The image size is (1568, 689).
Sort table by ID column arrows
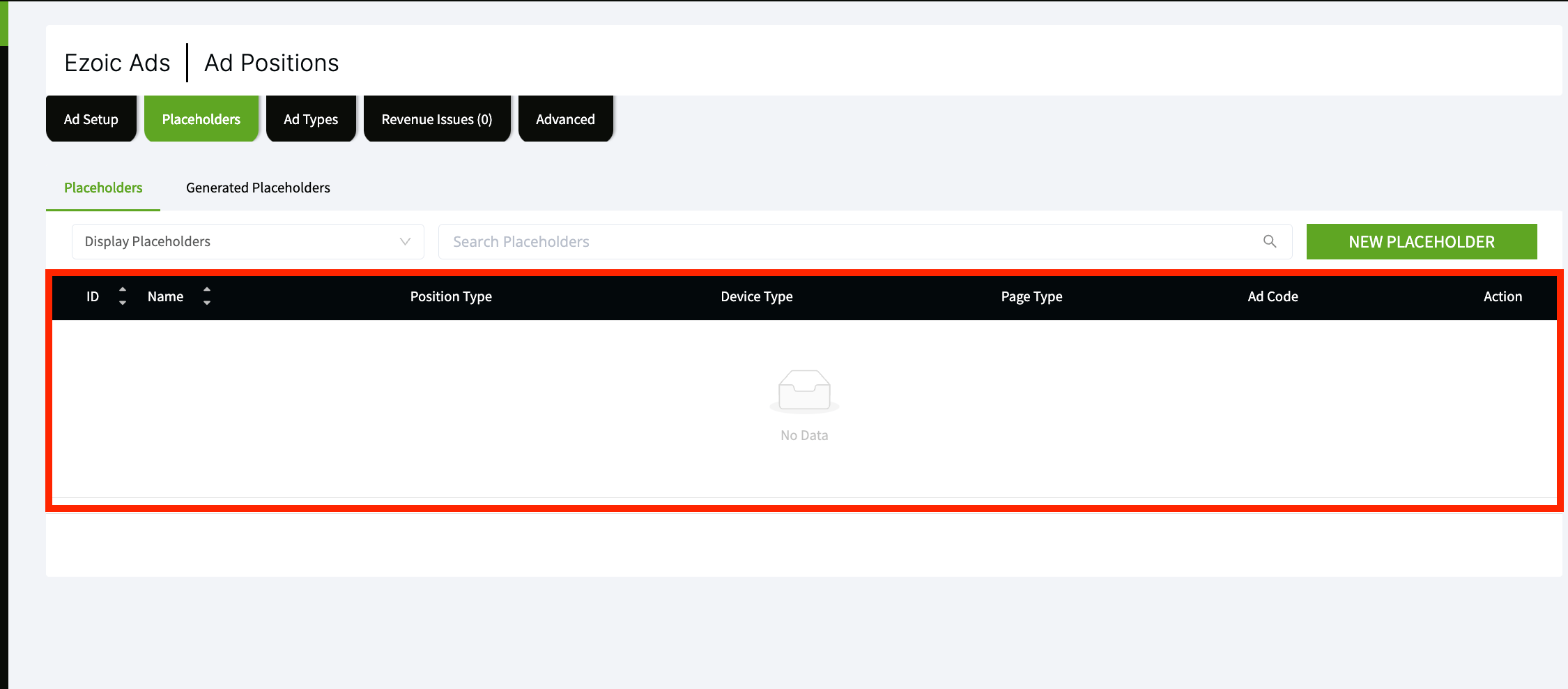123,296
